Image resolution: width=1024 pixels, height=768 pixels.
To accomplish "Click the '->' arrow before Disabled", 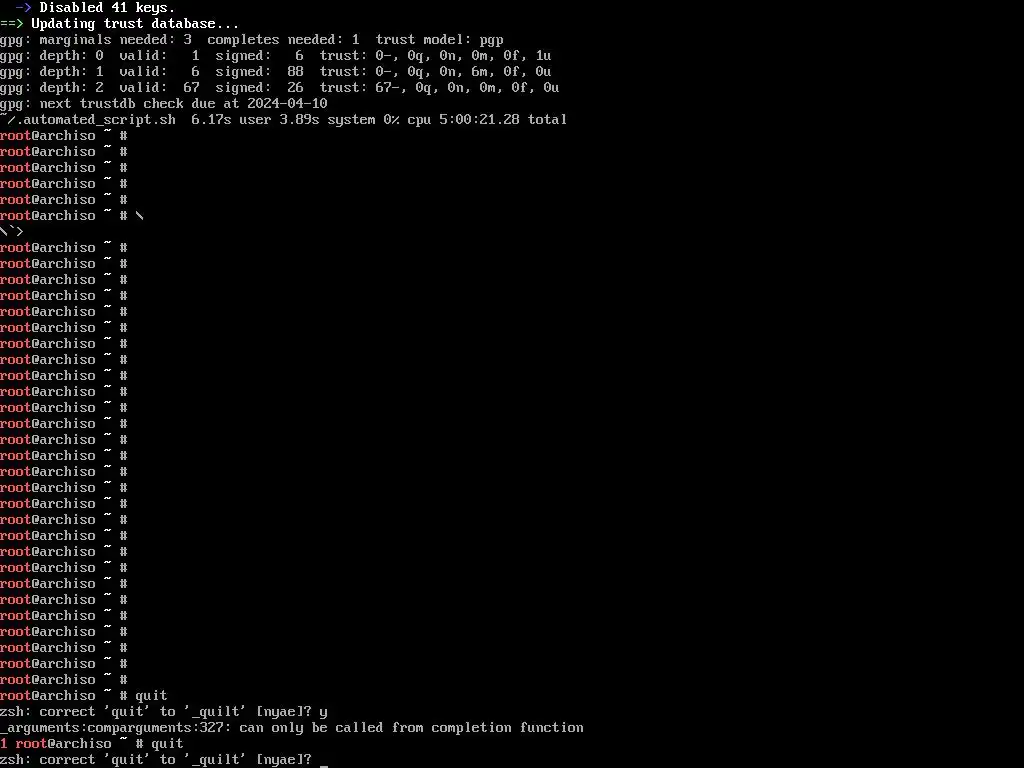I will pos(24,8).
